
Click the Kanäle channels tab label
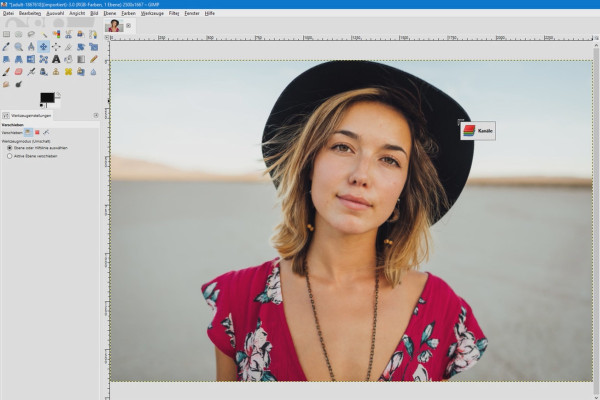[485, 131]
